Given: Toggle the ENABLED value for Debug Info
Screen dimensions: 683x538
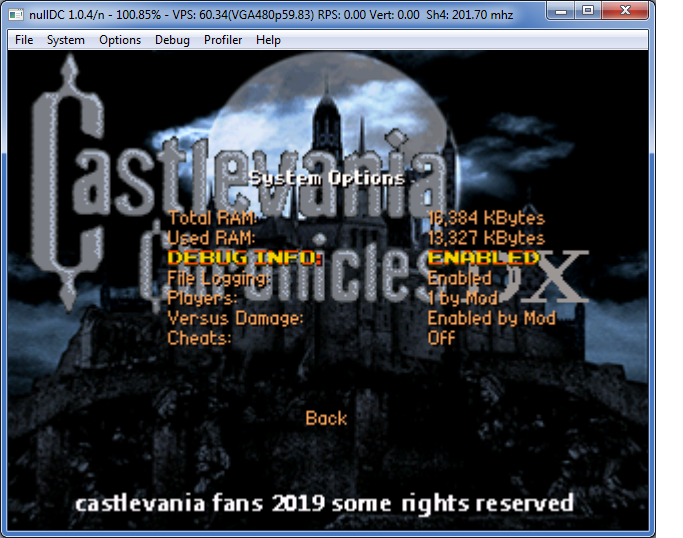Looking at the screenshot, I should [x=484, y=258].
